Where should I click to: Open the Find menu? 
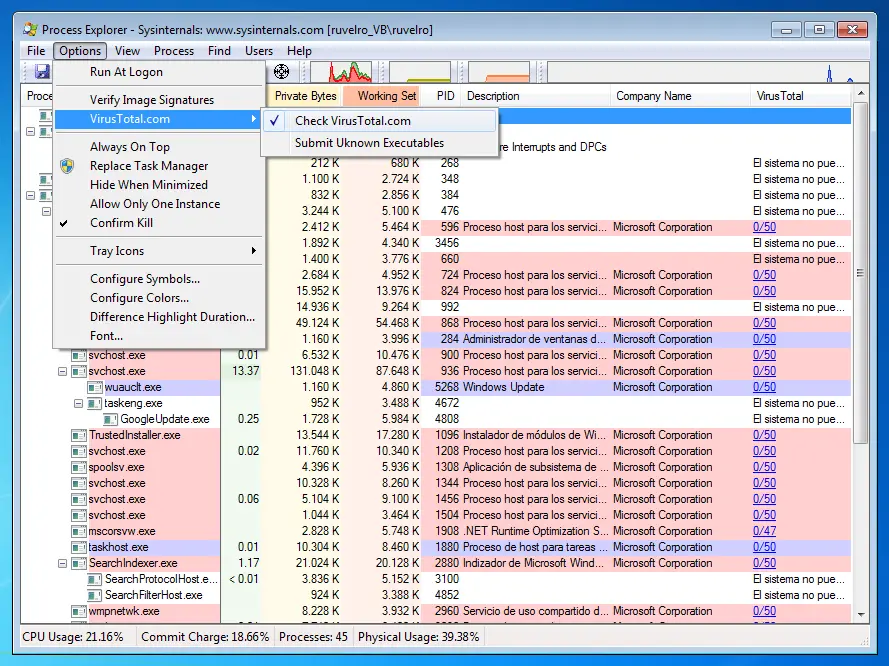coord(219,51)
